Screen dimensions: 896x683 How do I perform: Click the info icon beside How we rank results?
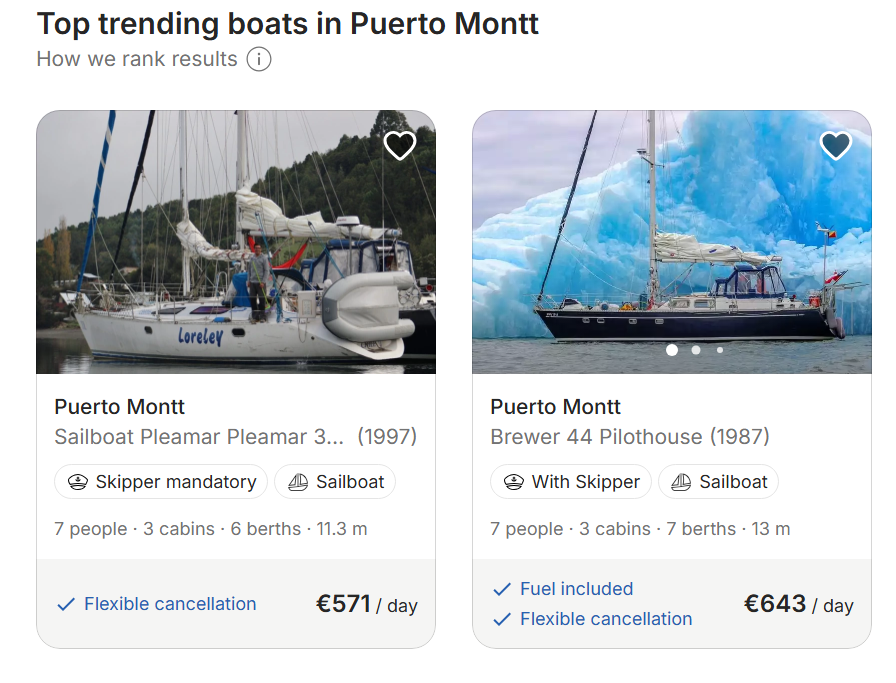pos(259,59)
